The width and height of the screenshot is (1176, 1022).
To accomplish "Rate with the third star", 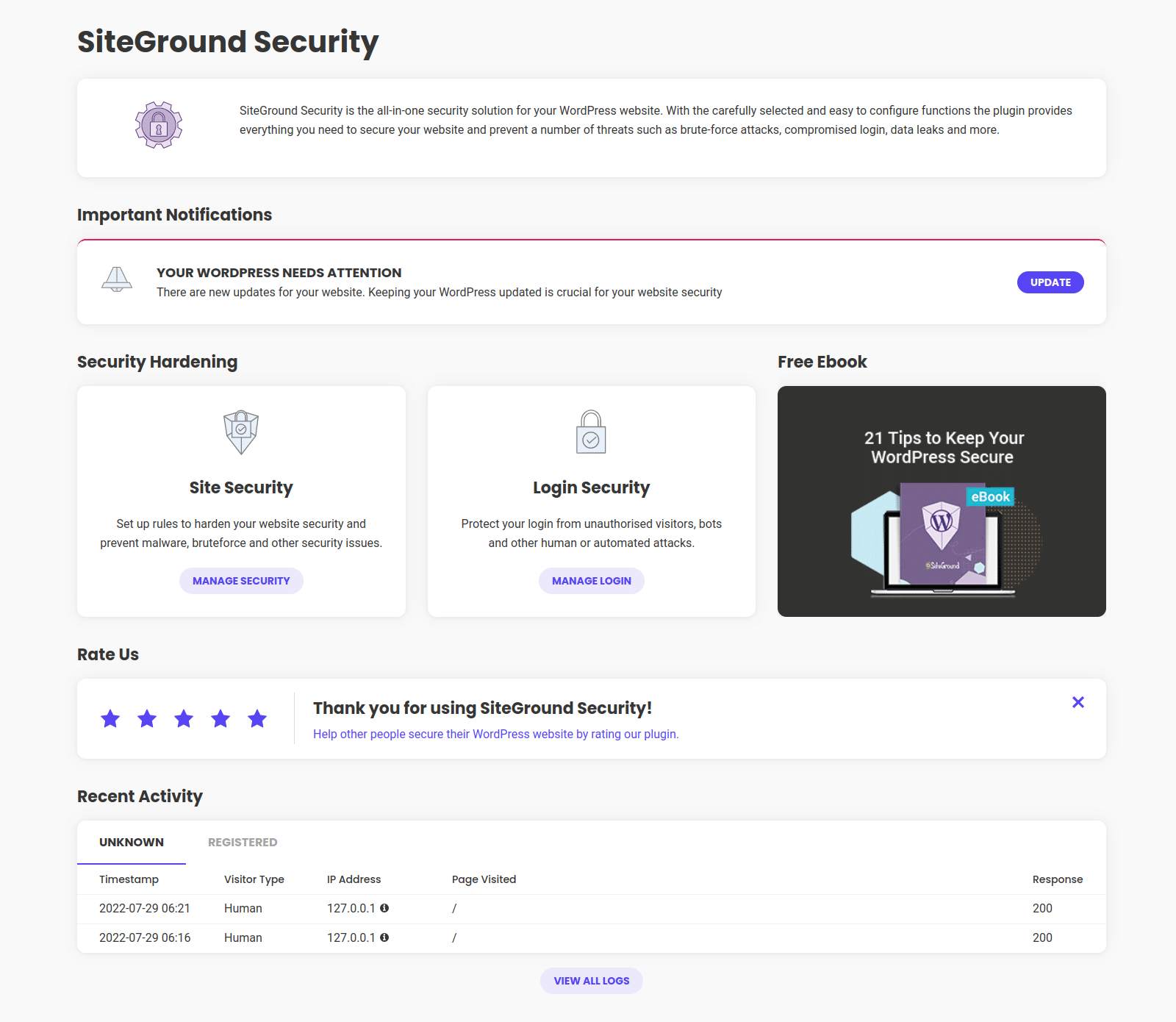I will point(184,718).
